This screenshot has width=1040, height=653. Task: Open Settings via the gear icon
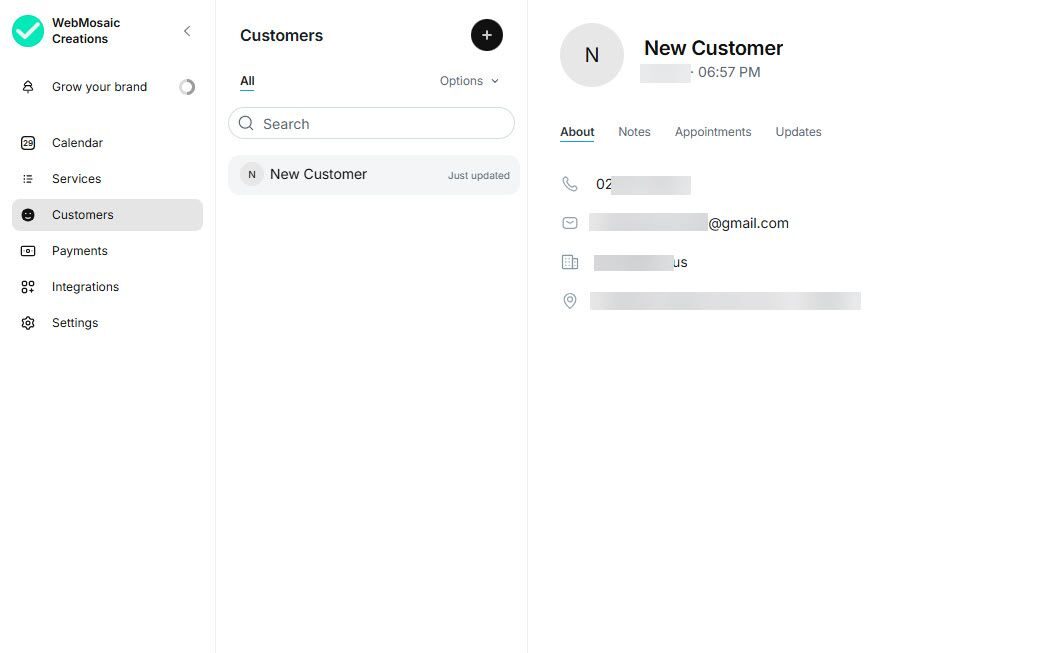[x=28, y=323]
